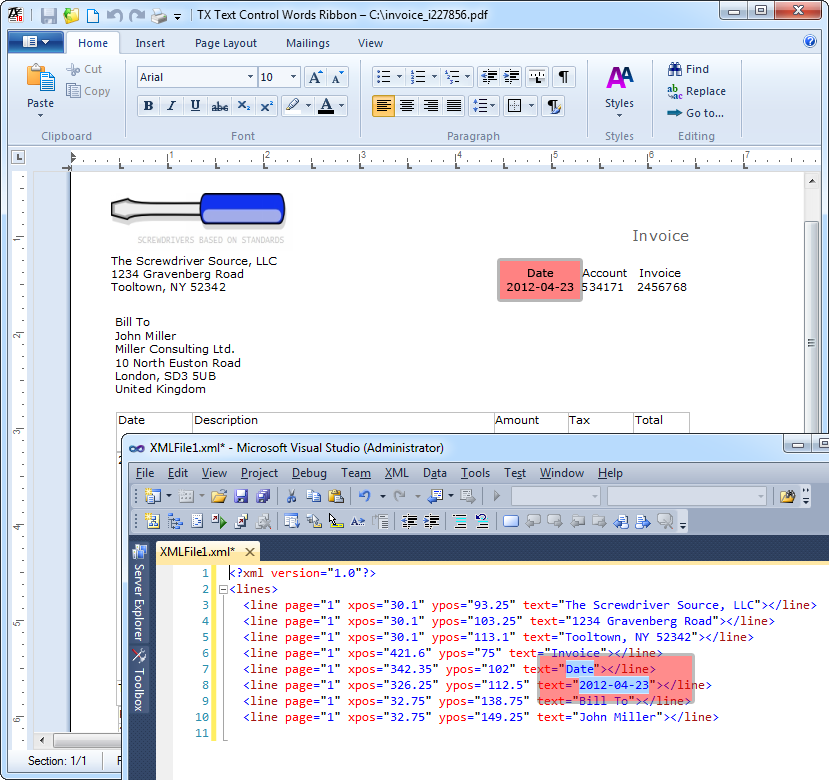
Task: Click the Cut button in Clipboard group
Action: (x=84, y=69)
